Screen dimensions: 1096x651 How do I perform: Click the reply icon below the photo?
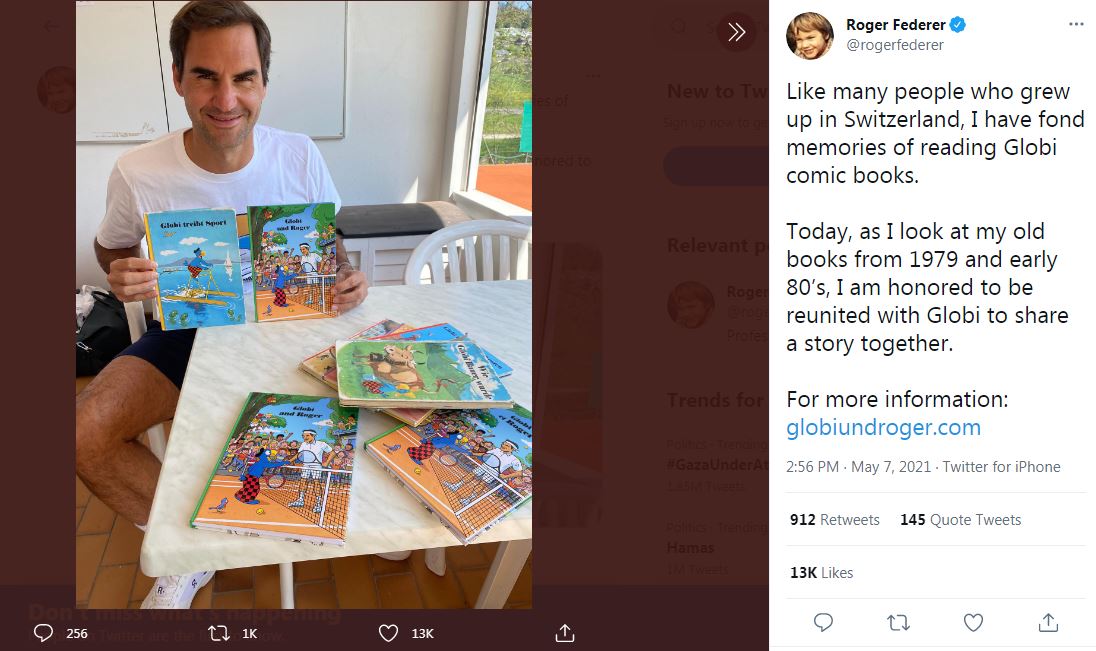click(43, 633)
